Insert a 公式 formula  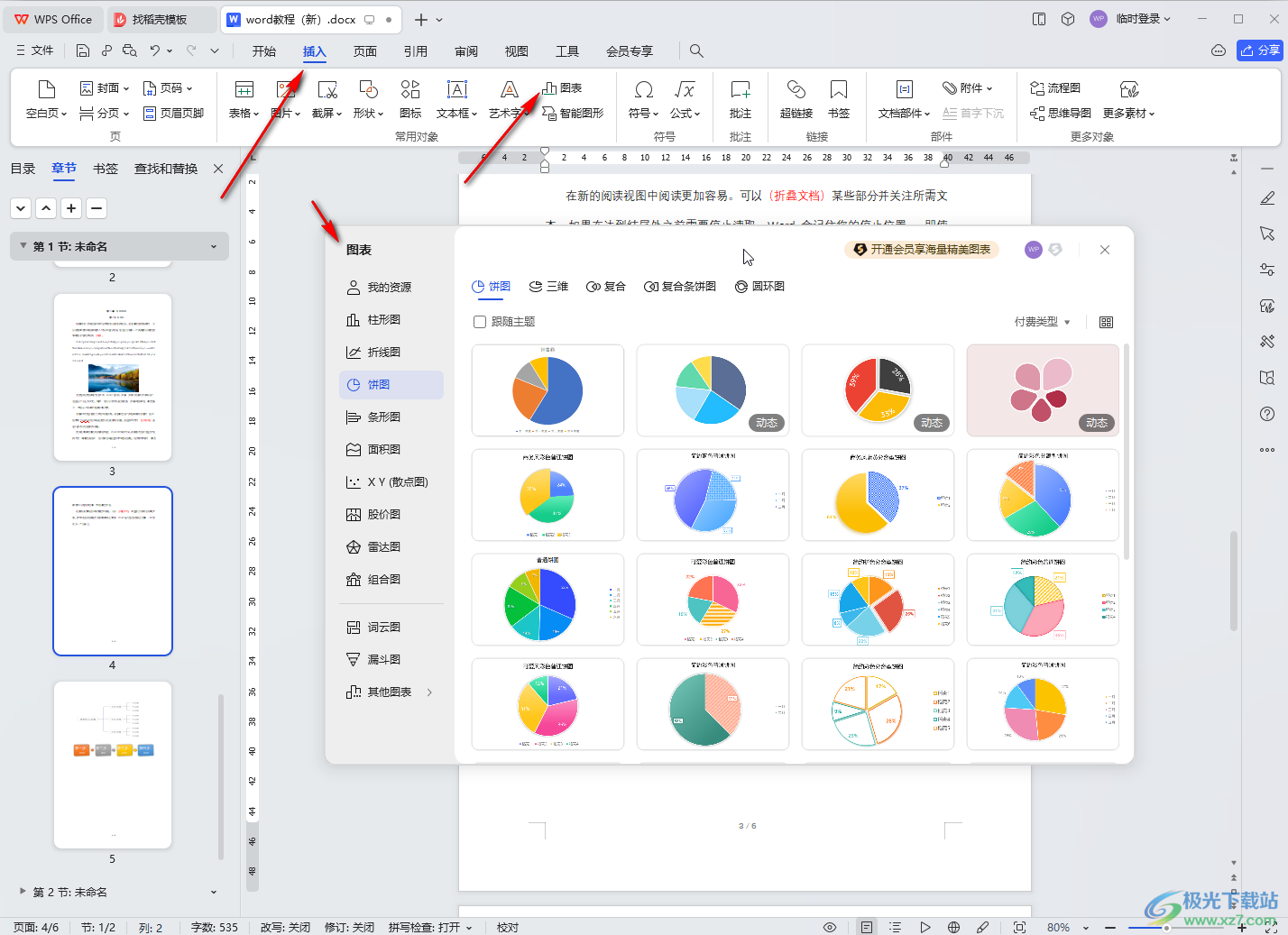point(685,99)
